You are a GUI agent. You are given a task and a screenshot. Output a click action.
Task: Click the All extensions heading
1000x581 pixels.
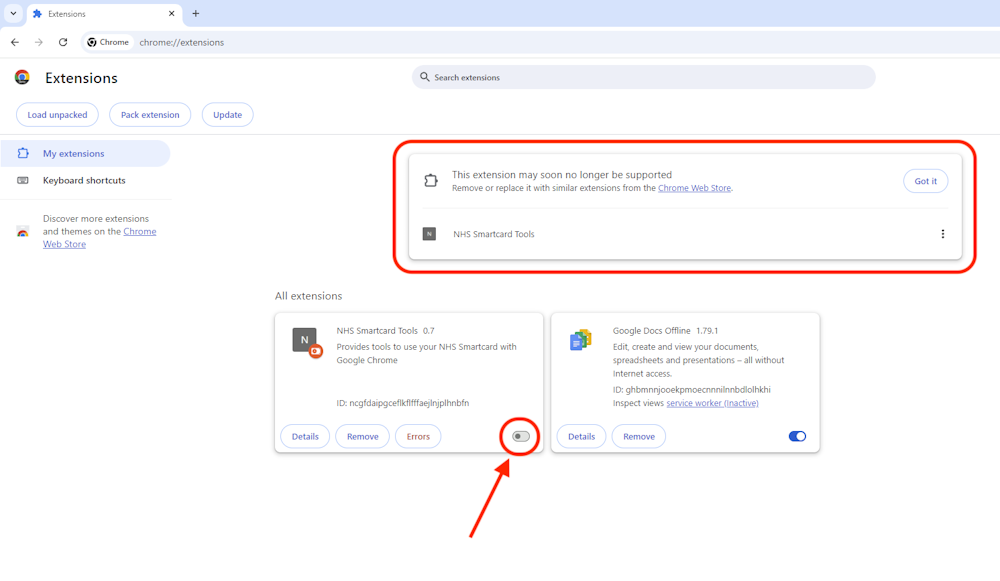(x=308, y=296)
